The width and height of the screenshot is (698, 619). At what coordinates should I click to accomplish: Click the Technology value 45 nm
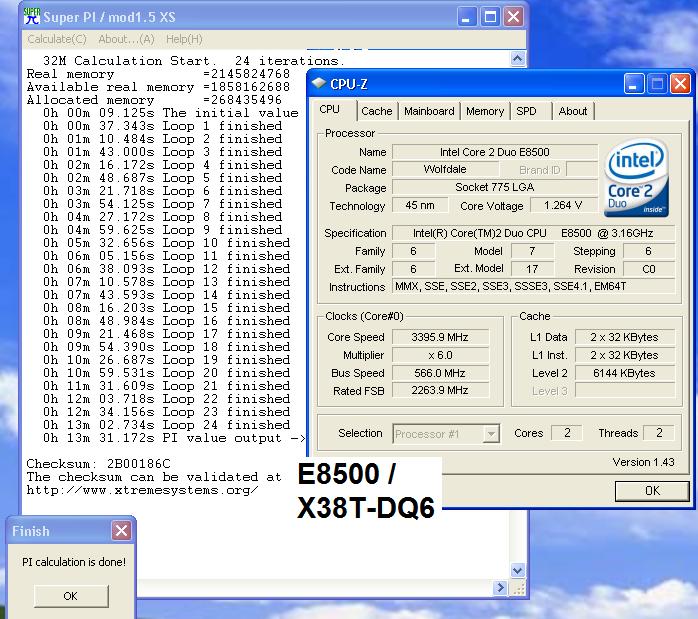[x=420, y=206]
